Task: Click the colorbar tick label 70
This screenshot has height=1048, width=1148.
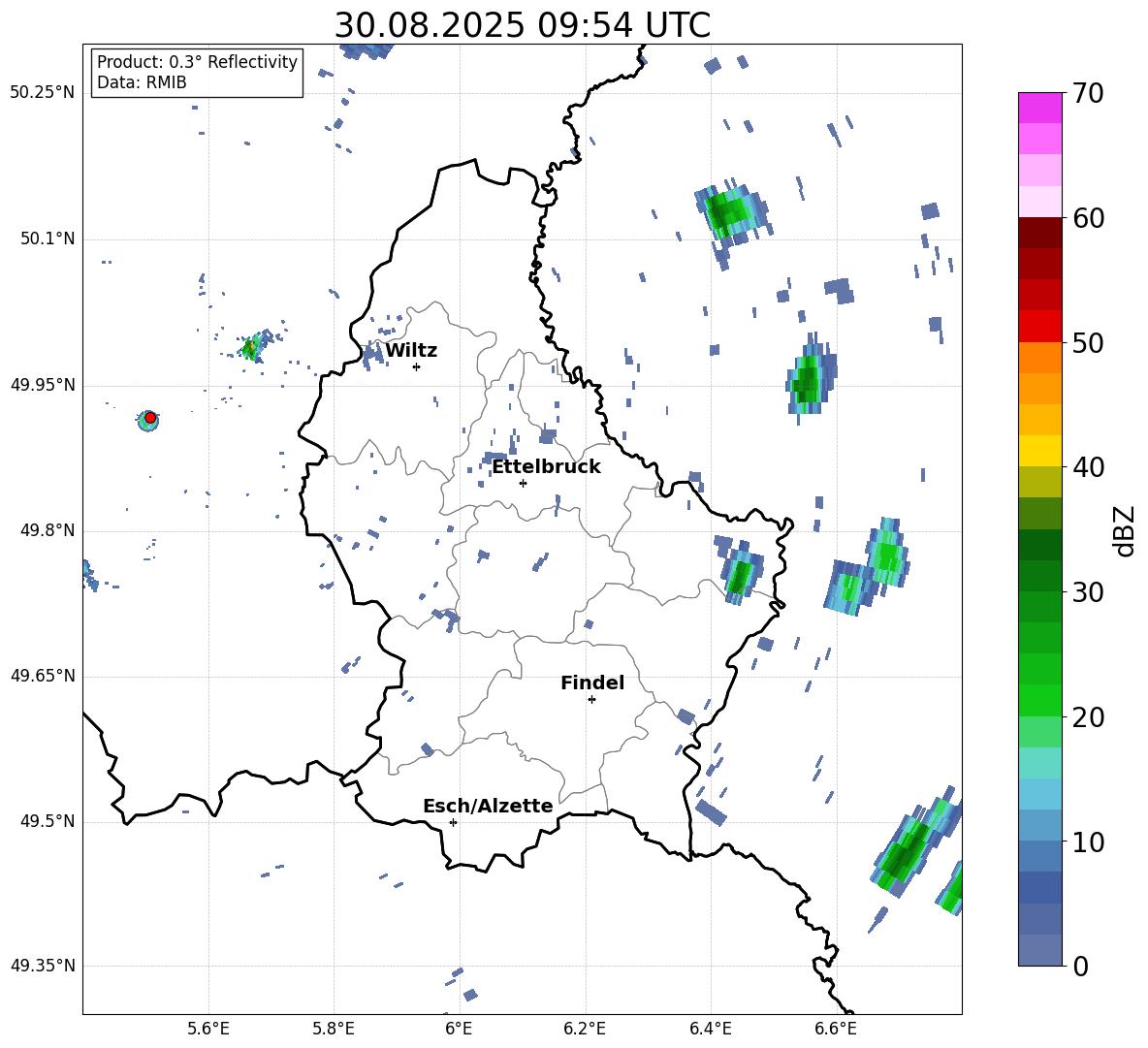Action: click(1088, 93)
